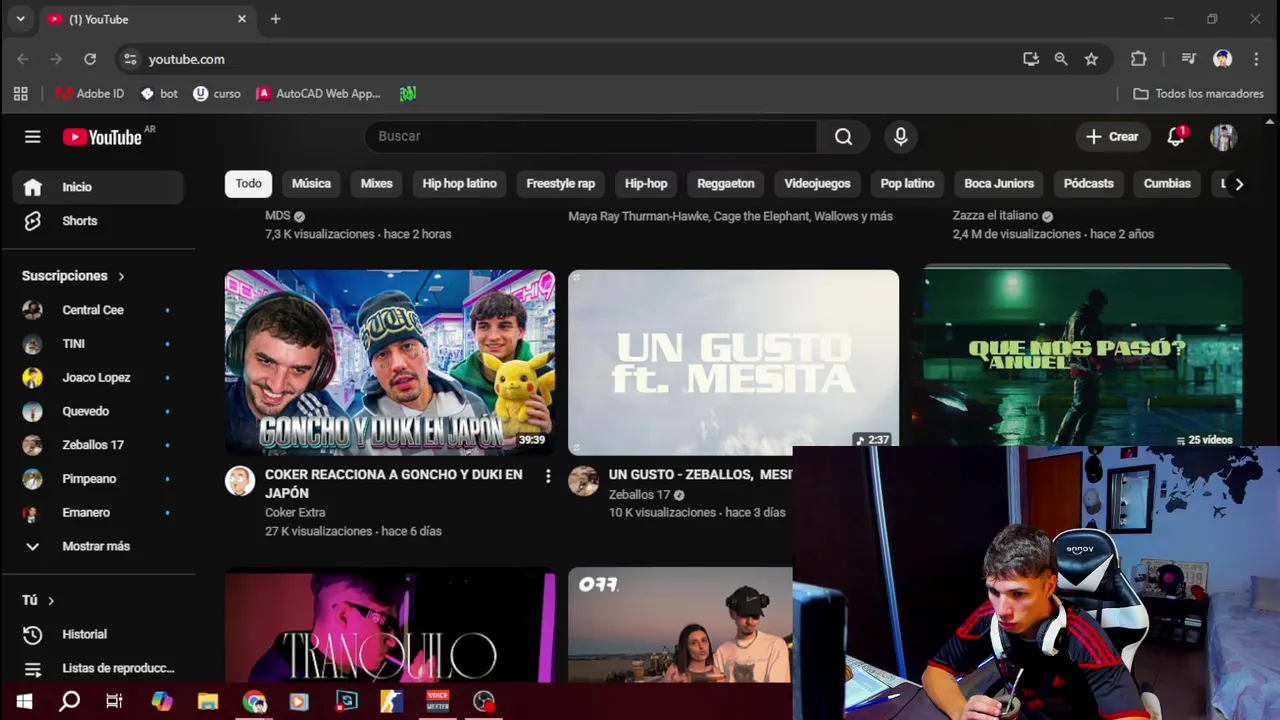This screenshot has width=1280, height=720.
Task: Start voice search with the microphone
Action: point(900,137)
